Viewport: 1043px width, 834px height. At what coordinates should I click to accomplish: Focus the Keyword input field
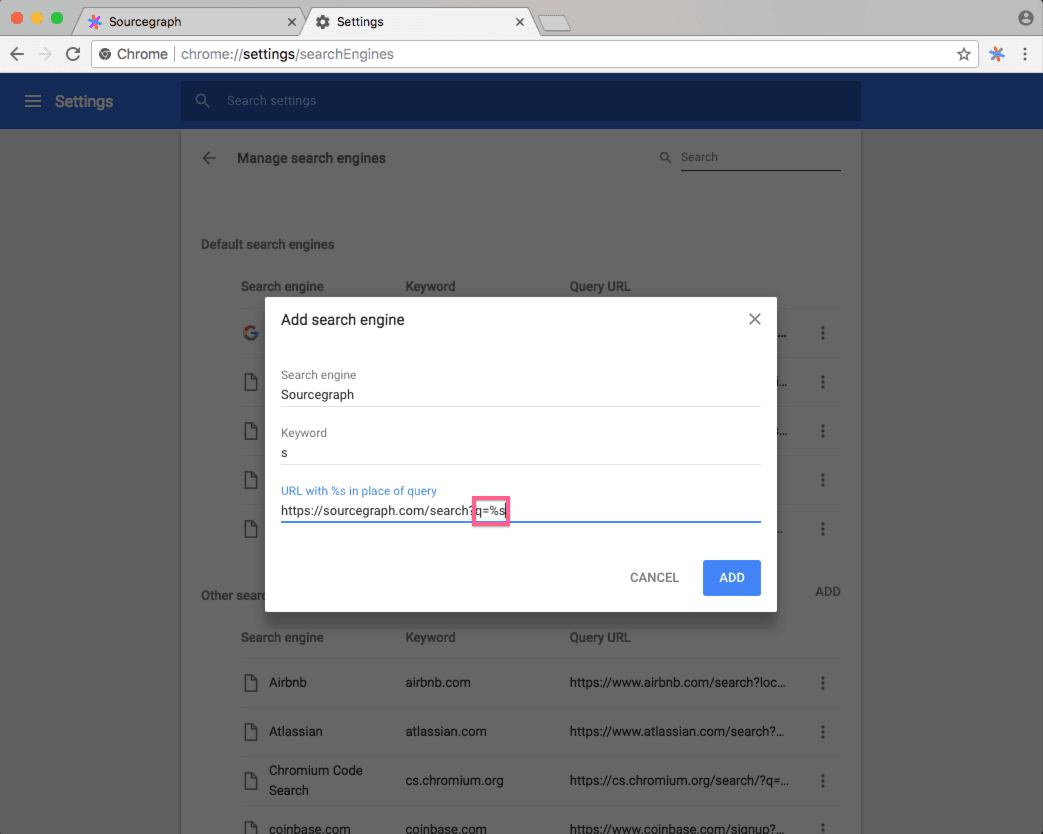click(x=521, y=453)
